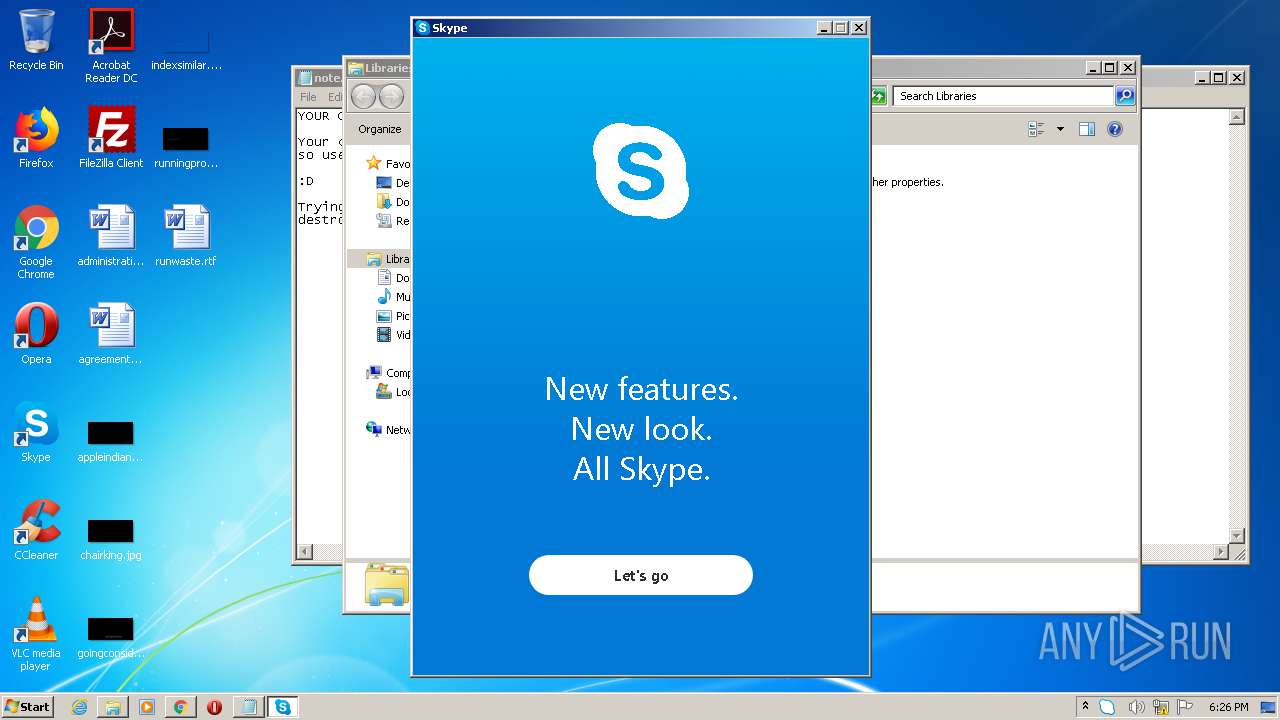Open the volume speaker tray icon
1280x720 pixels.
[x=1135, y=707]
